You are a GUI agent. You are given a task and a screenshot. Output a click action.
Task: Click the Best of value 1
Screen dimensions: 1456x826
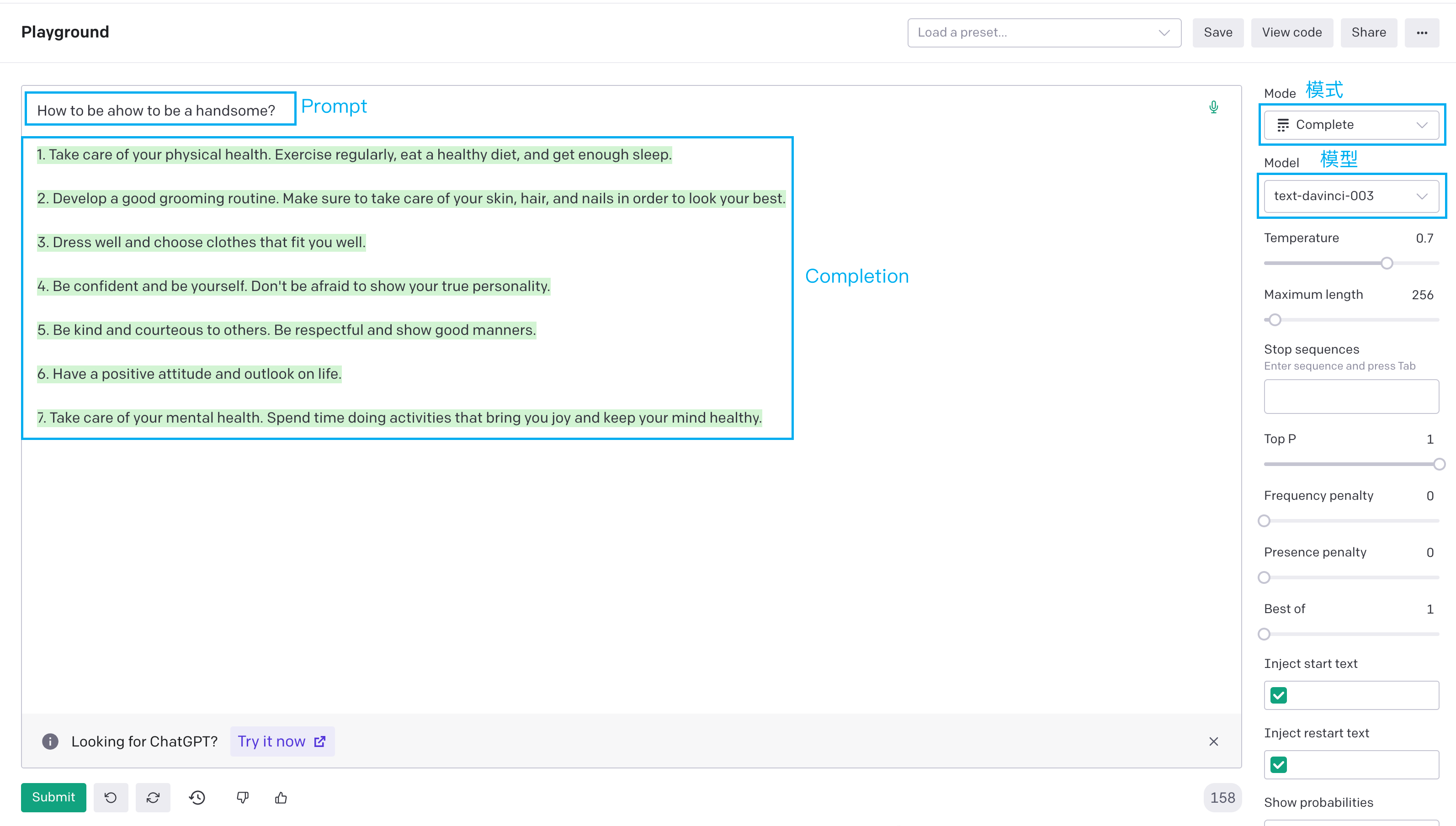(x=1429, y=609)
